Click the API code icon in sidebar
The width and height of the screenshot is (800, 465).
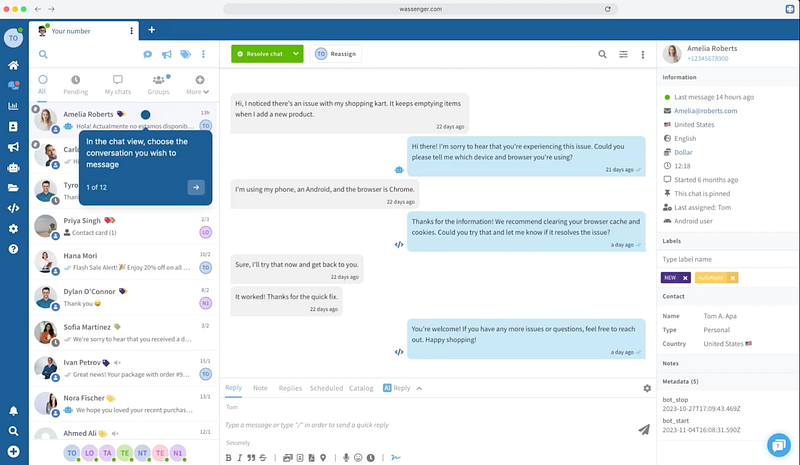coord(13,208)
